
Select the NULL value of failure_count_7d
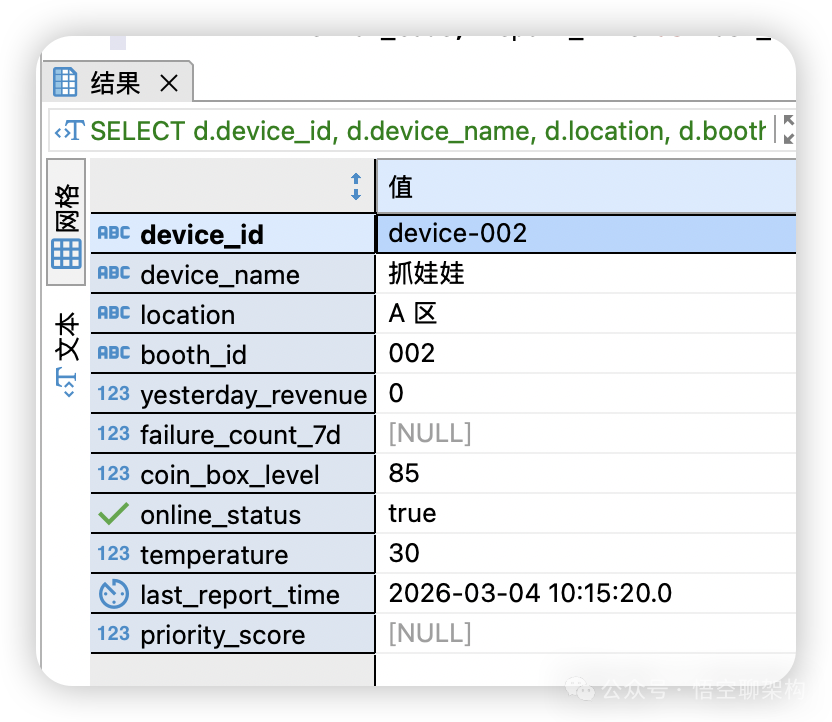tap(429, 434)
